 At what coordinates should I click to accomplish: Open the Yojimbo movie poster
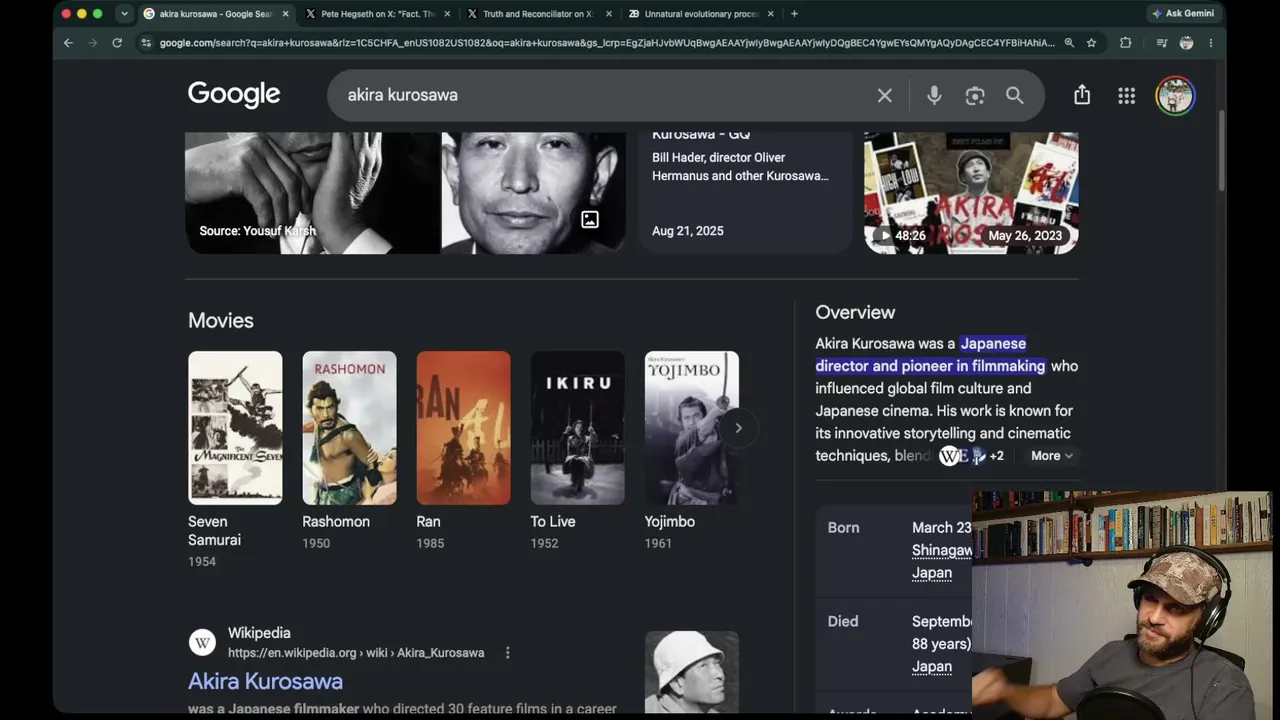point(691,428)
